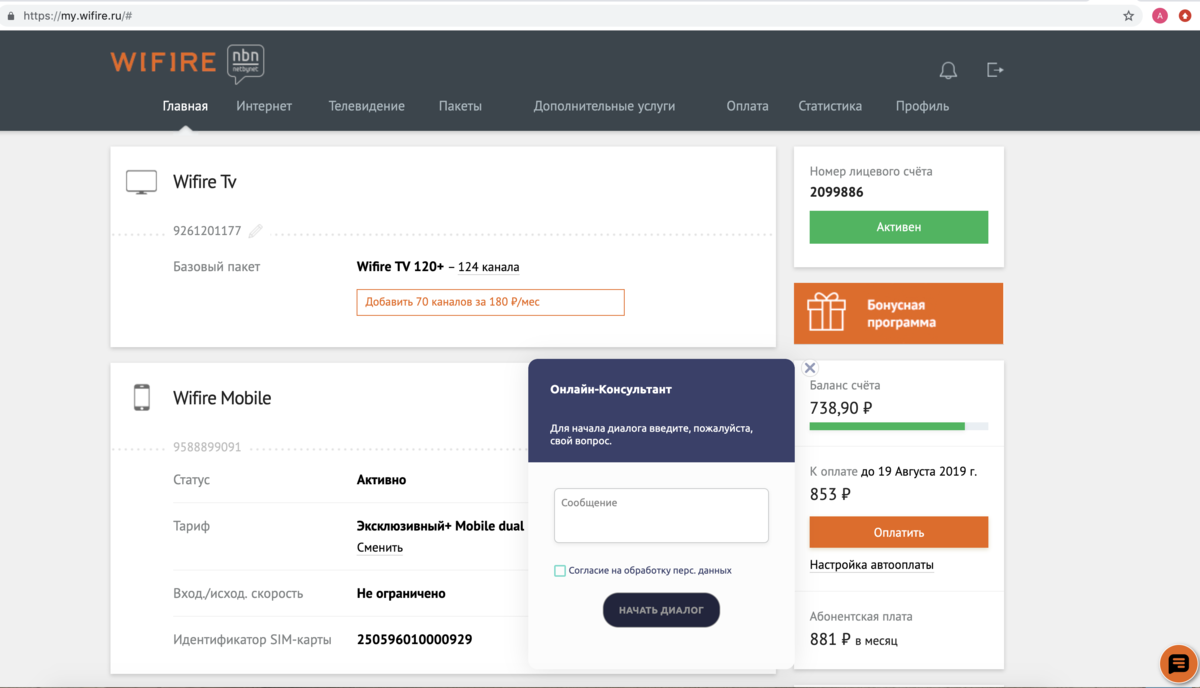1200x688 pixels.
Task: Click the browser address bar URL
Action: [77, 16]
